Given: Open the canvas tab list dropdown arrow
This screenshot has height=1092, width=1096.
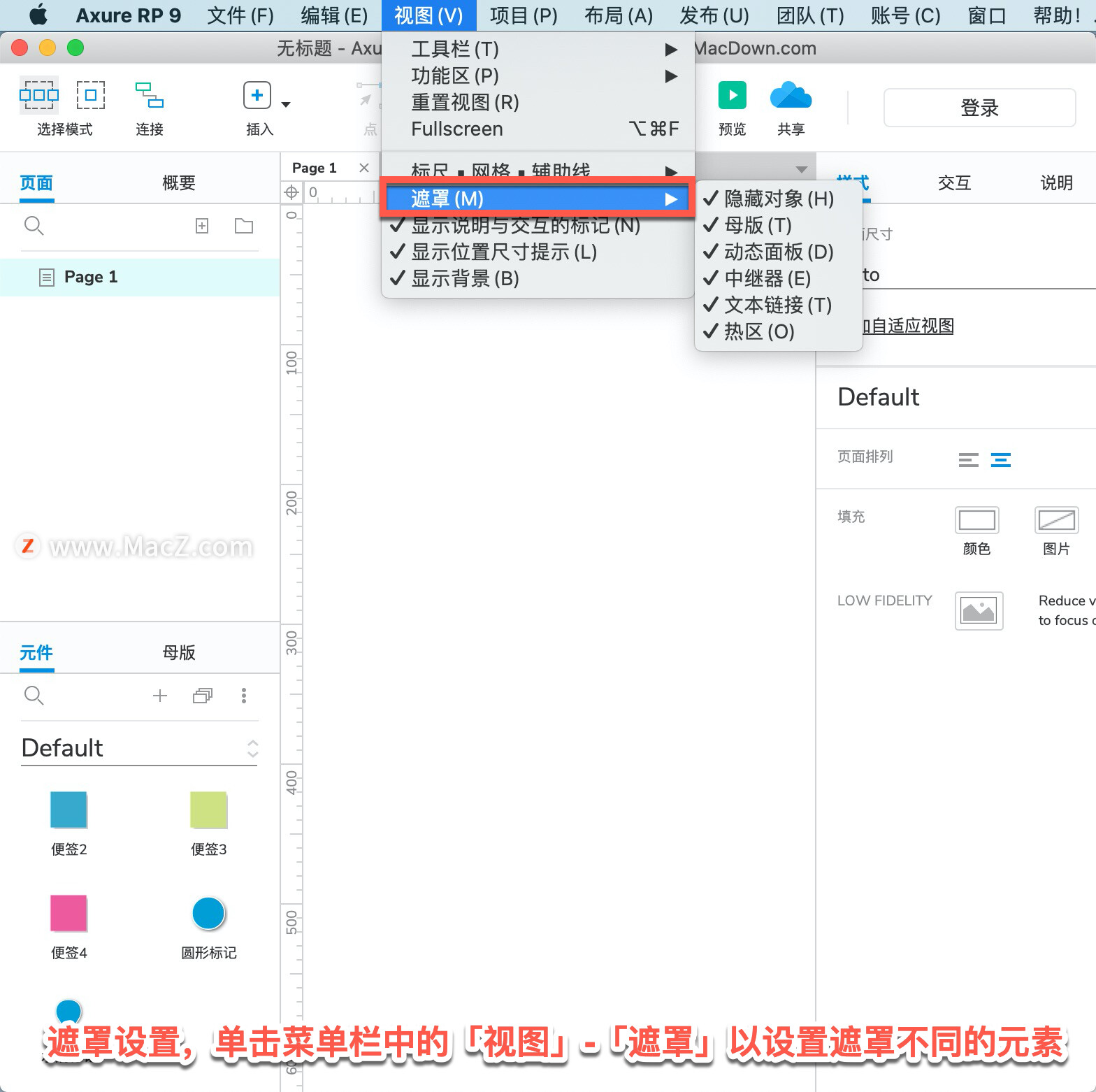Looking at the screenshot, I should coord(801,169).
